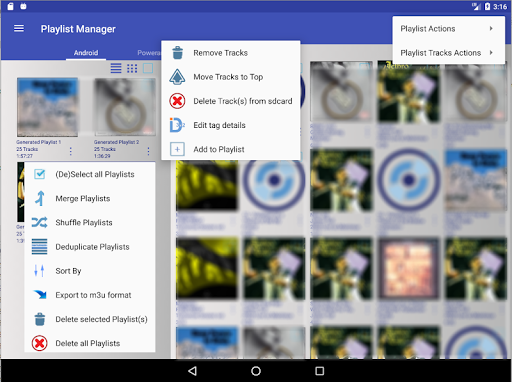
Task: Select the Android tab
Action: tap(86, 53)
